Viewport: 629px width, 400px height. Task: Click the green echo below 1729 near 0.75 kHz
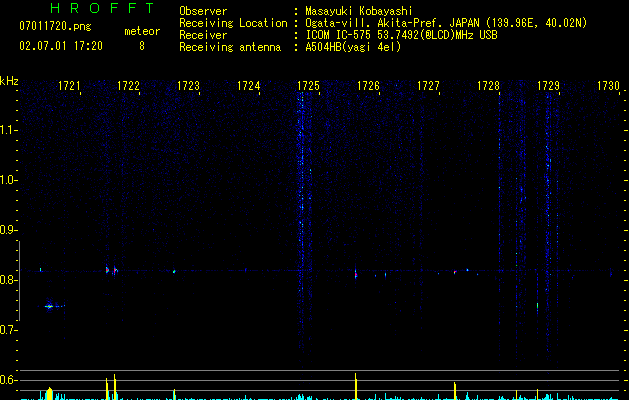click(538, 306)
